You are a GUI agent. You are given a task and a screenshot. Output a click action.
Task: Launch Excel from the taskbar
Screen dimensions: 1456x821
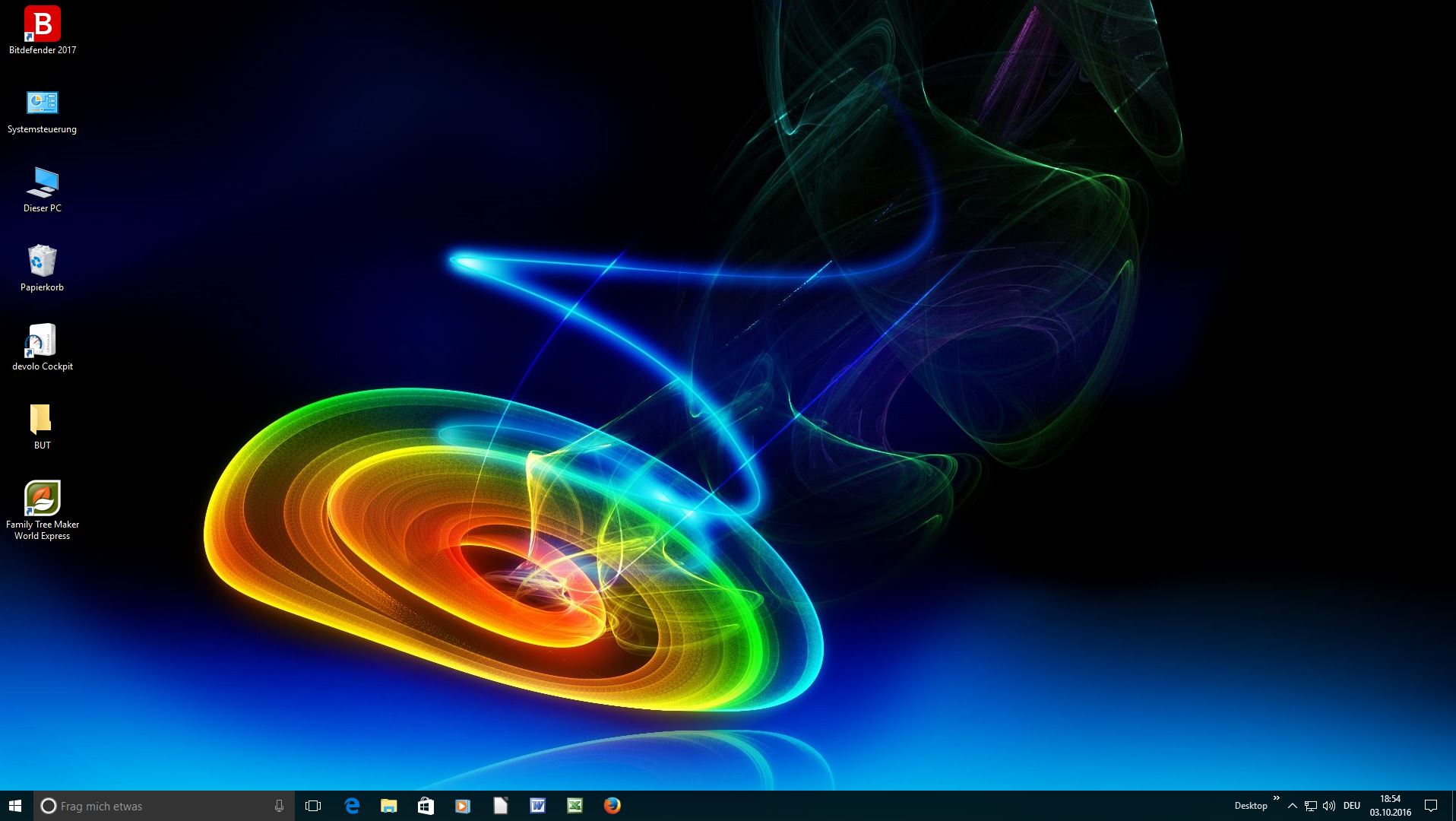pos(575,806)
